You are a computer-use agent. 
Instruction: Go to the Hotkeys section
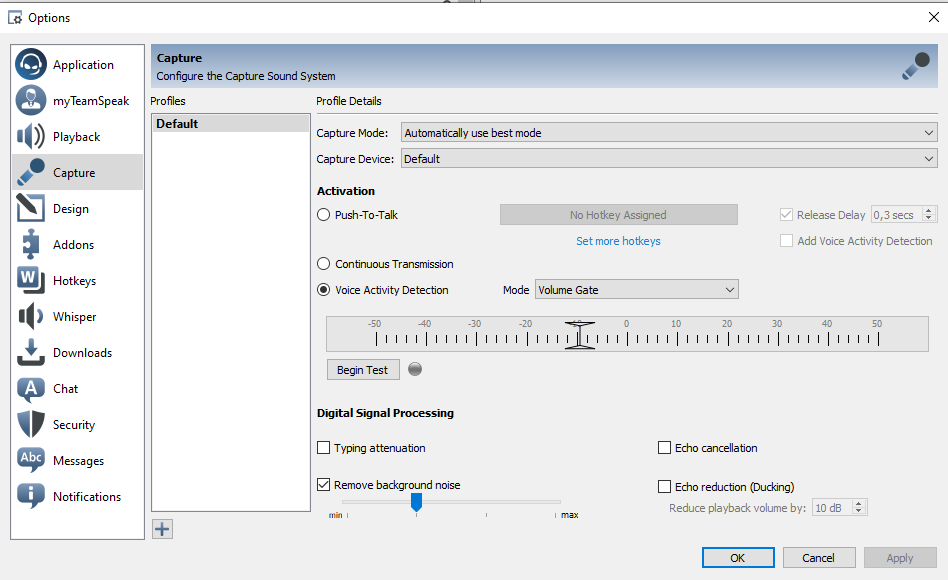[x=77, y=280]
